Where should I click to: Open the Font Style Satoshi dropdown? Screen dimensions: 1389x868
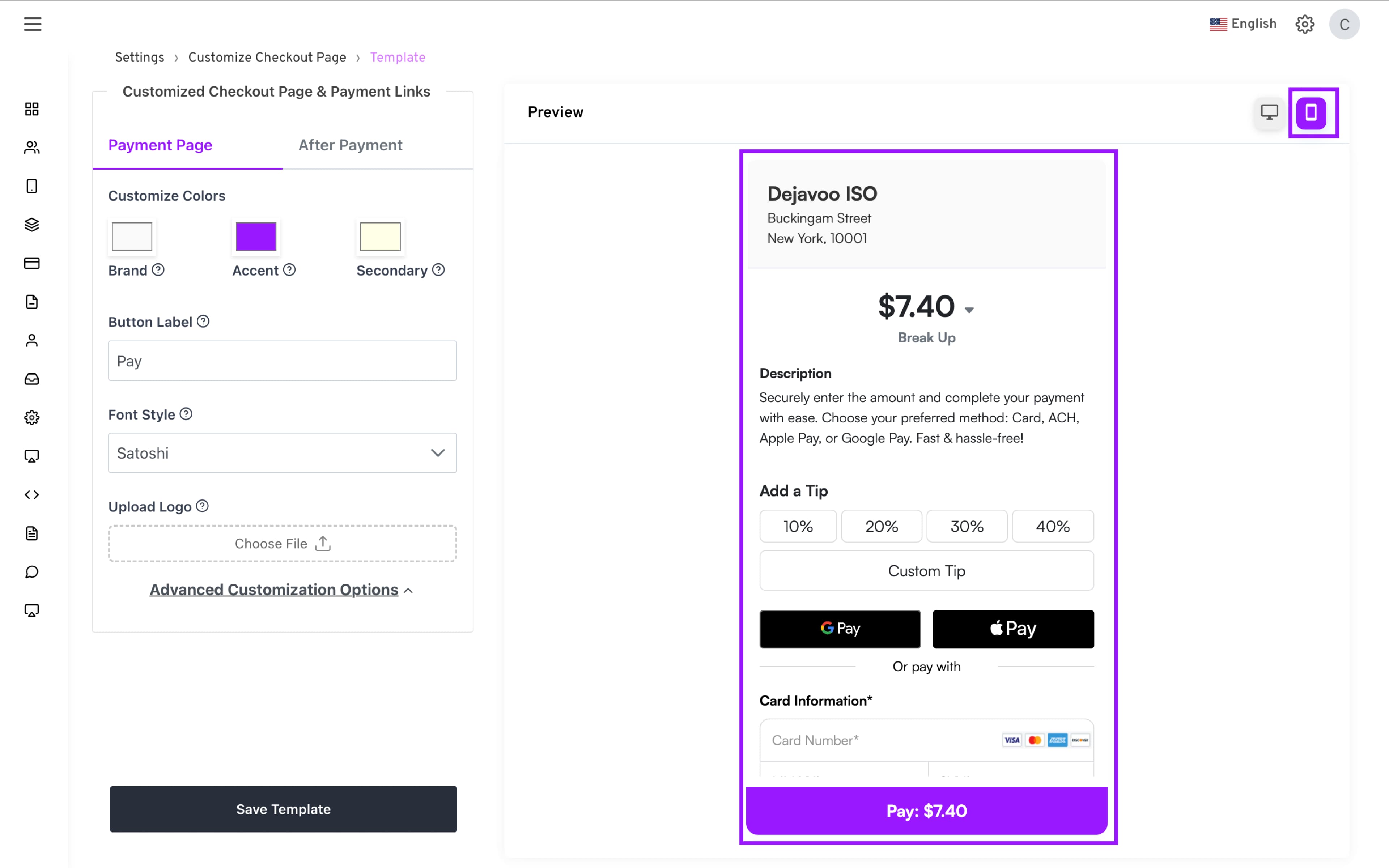283,453
